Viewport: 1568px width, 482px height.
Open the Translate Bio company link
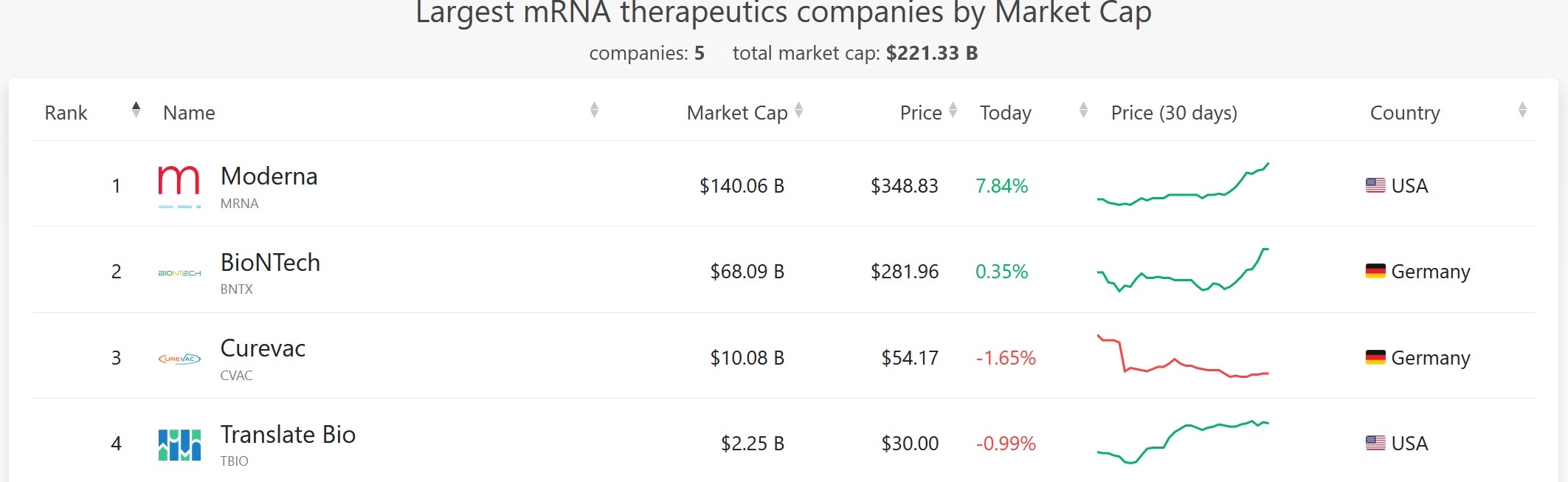[288, 435]
